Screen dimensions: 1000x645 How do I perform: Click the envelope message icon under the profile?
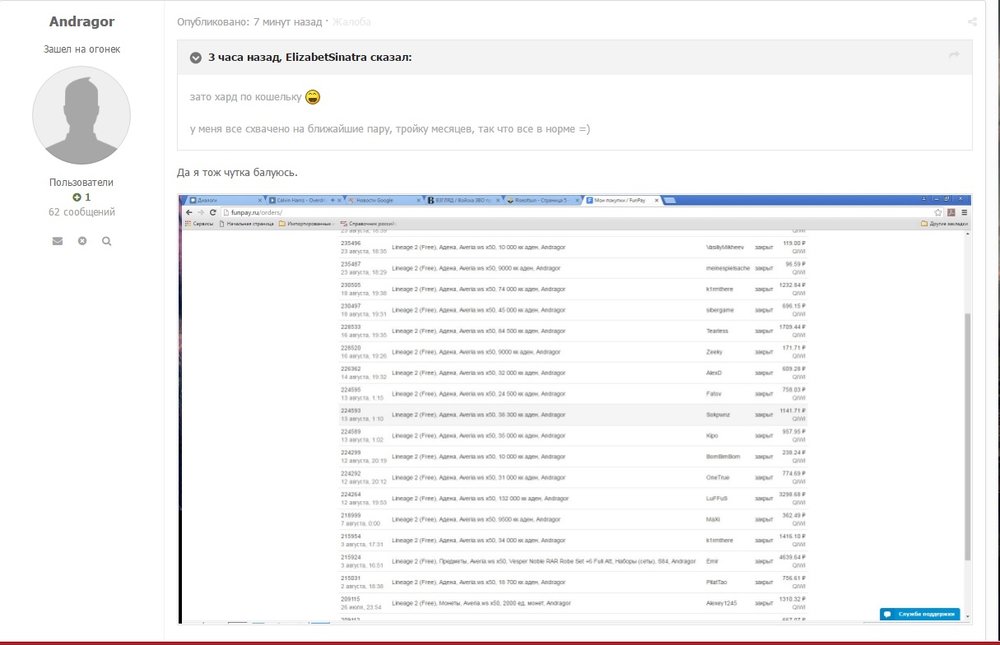click(57, 241)
